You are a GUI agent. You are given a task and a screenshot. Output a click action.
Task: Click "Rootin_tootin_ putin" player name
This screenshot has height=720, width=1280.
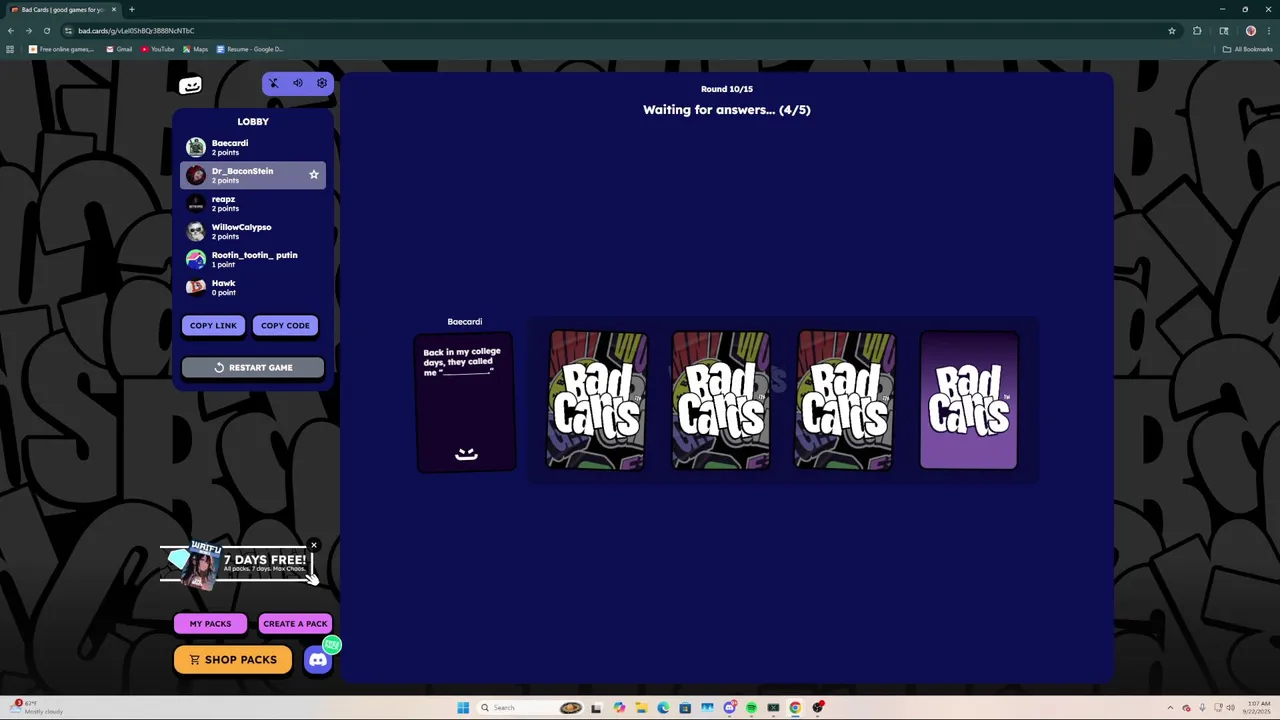click(x=254, y=255)
